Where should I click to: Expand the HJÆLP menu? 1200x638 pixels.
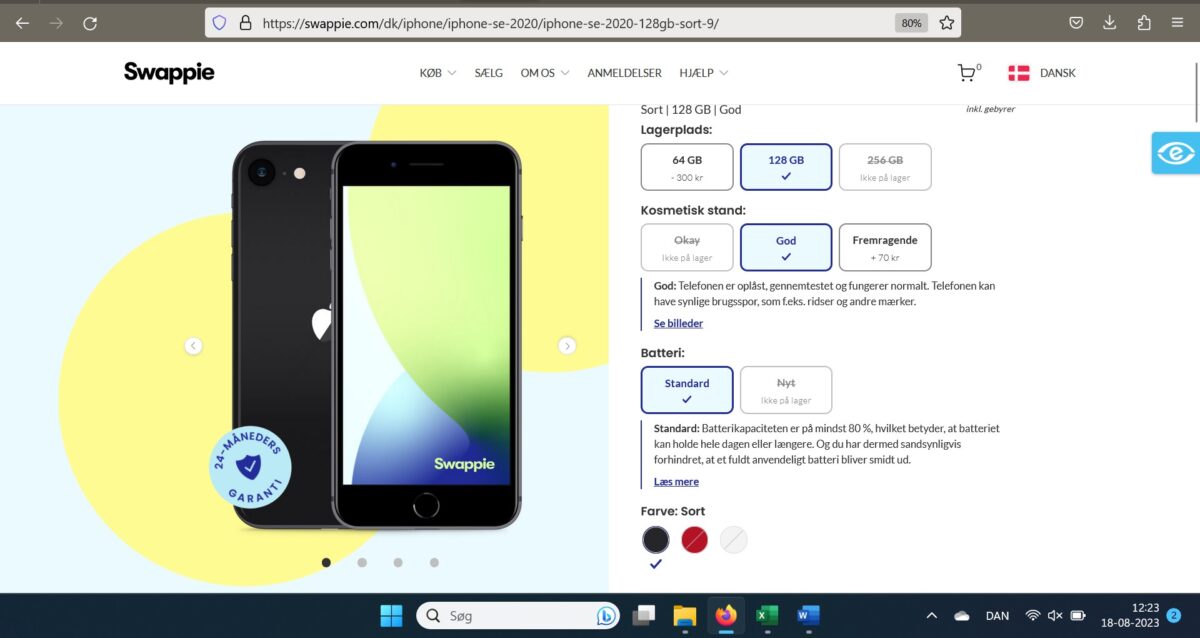coord(704,73)
